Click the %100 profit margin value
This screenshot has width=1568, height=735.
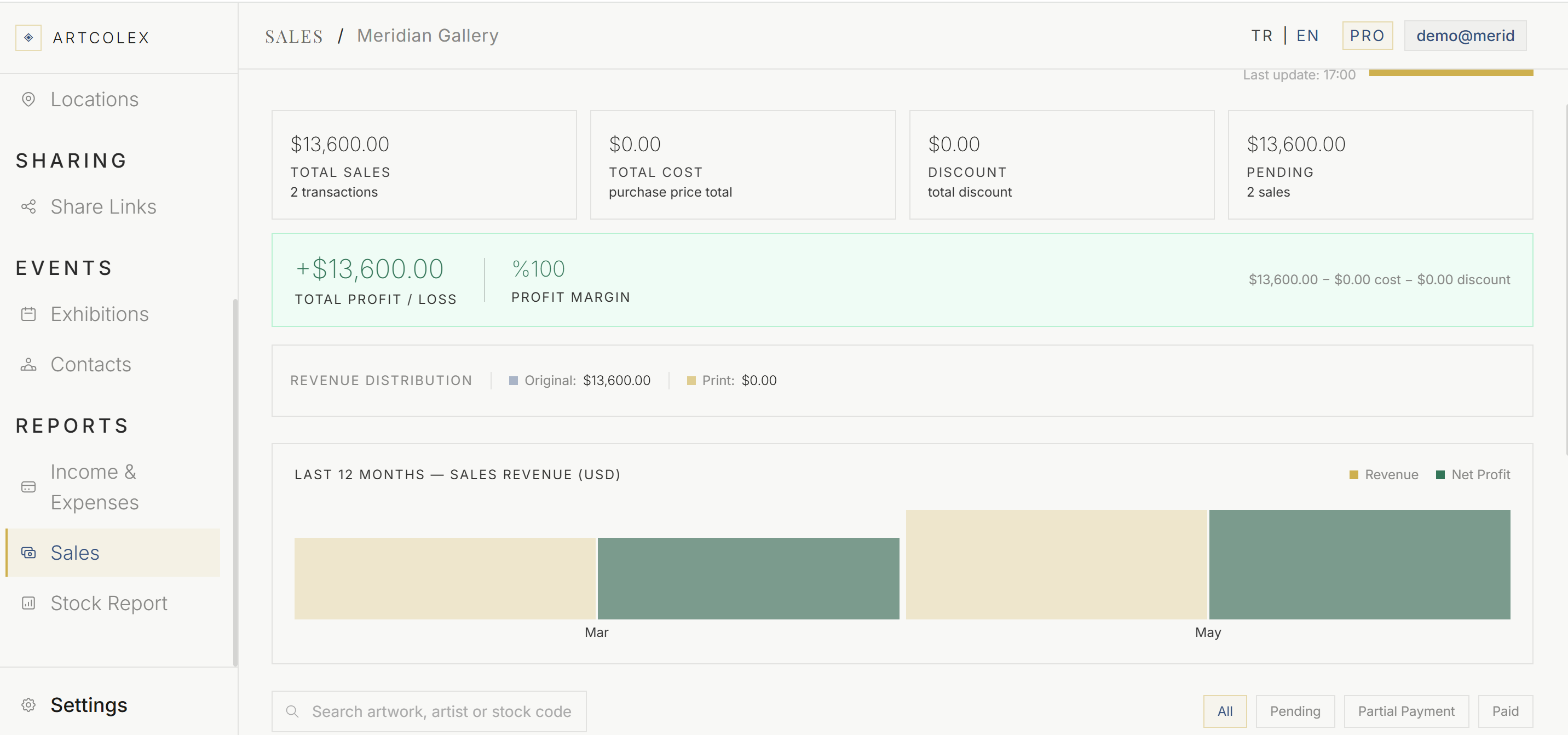(538, 269)
